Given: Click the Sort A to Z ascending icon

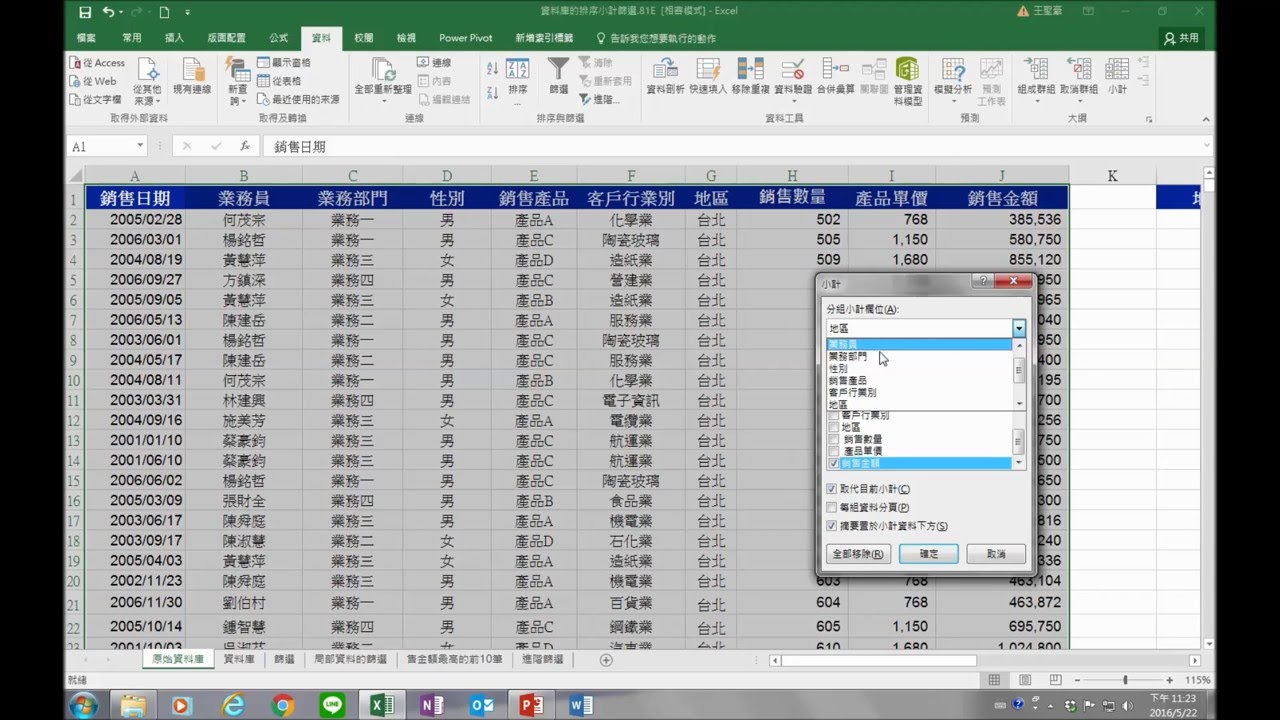Looking at the screenshot, I should point(492,69).
